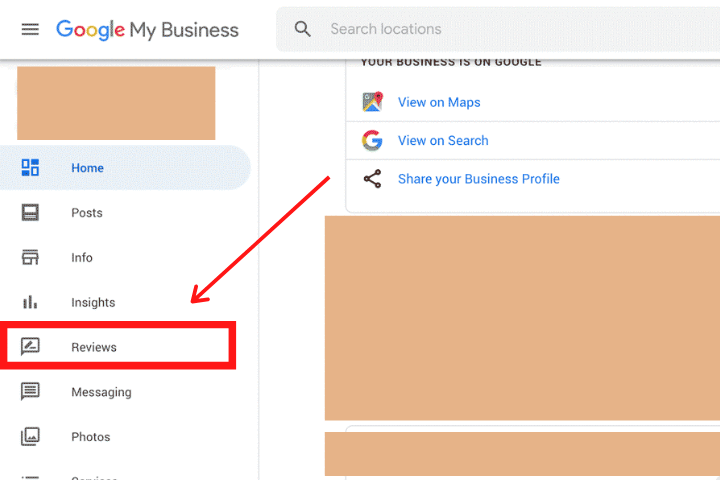Click the search magnifier icon
This screenshot has height=480, width=720.
[302, 29]
